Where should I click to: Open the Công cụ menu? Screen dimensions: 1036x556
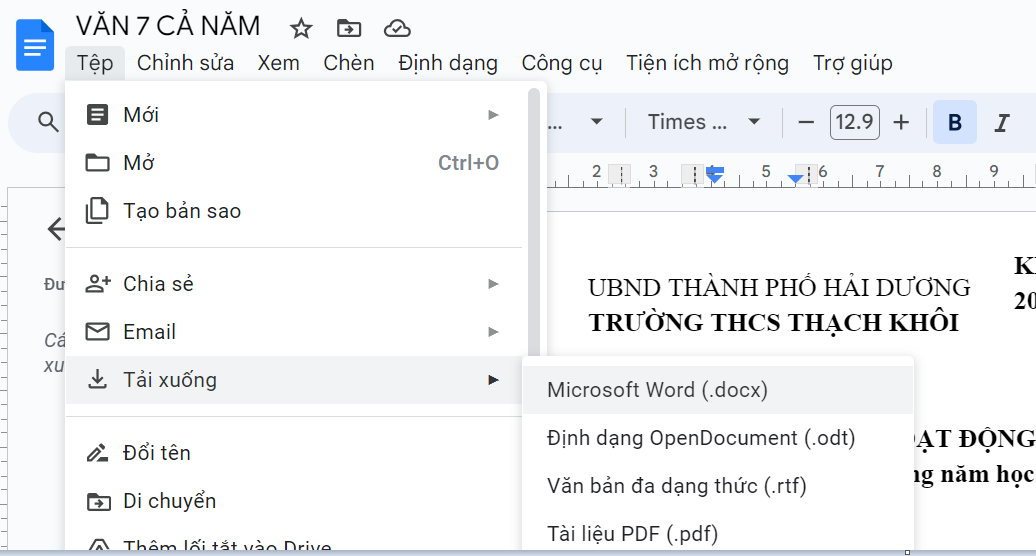pyautogui.click(x=562, y=63)
